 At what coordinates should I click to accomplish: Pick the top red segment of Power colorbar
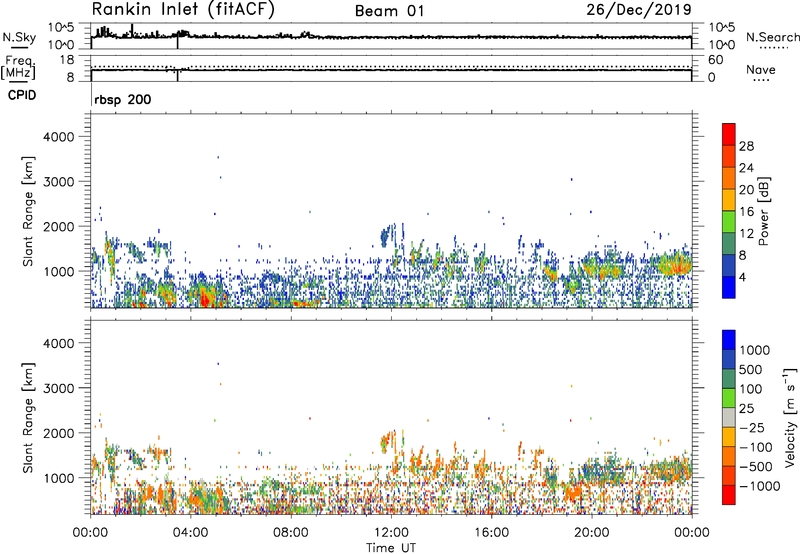(729, 134)
